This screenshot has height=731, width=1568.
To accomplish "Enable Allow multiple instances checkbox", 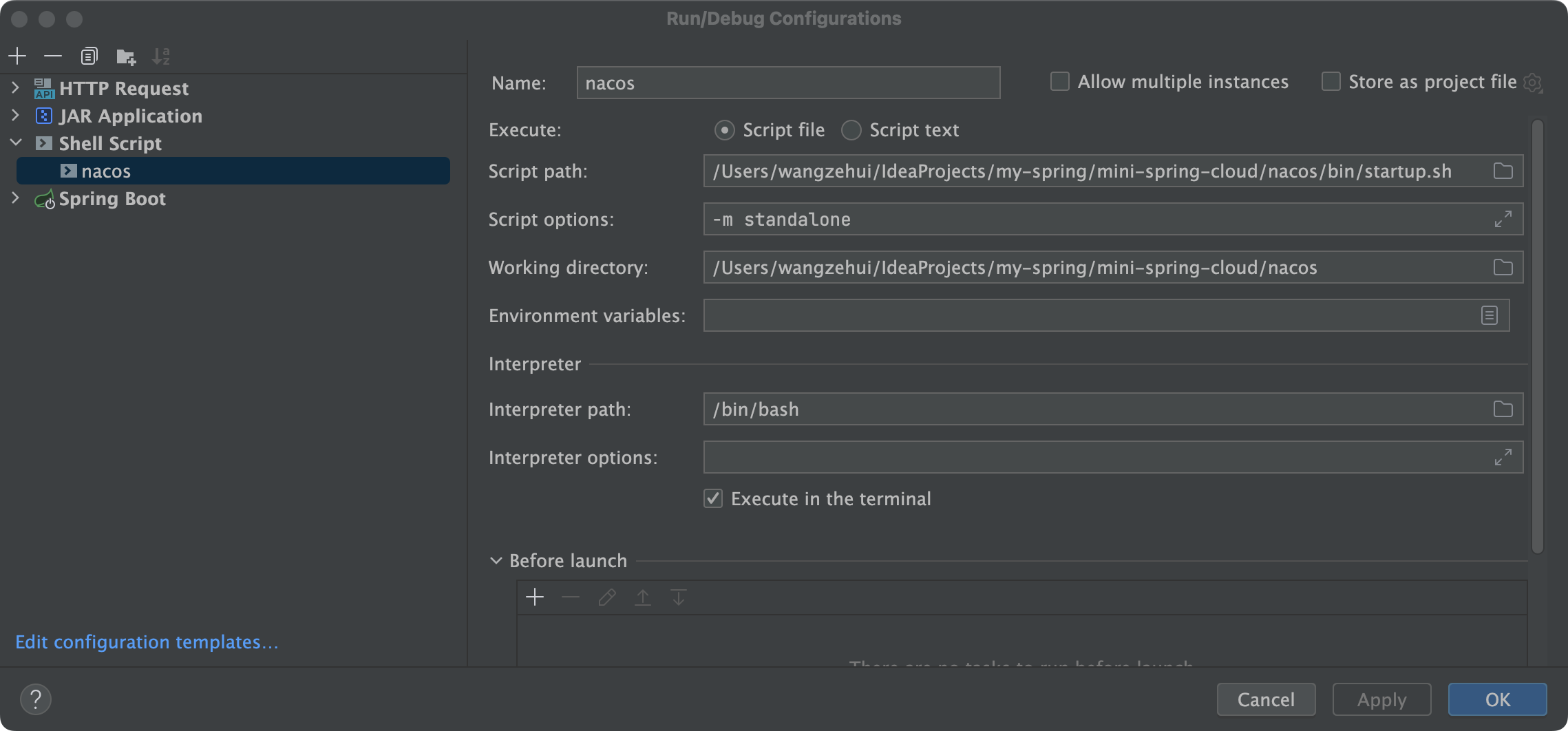I will (1059, 82).
